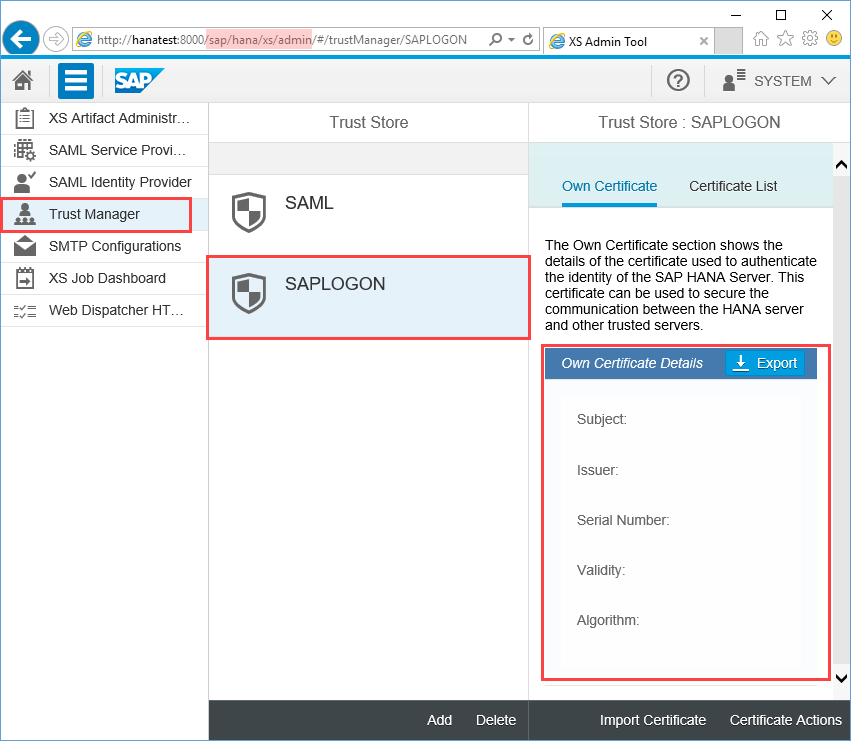The image size is (851, 741).
Task: Click the XS Job Dashboard calendar icon
Action: [24, 278]
